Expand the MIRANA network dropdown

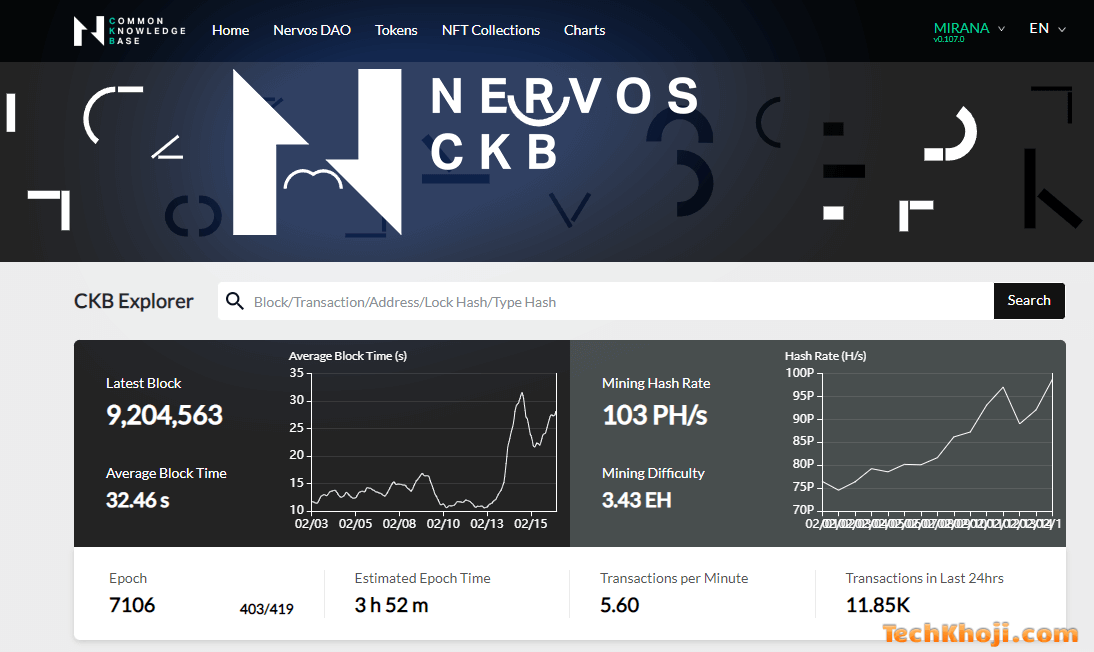click(969, 29)
